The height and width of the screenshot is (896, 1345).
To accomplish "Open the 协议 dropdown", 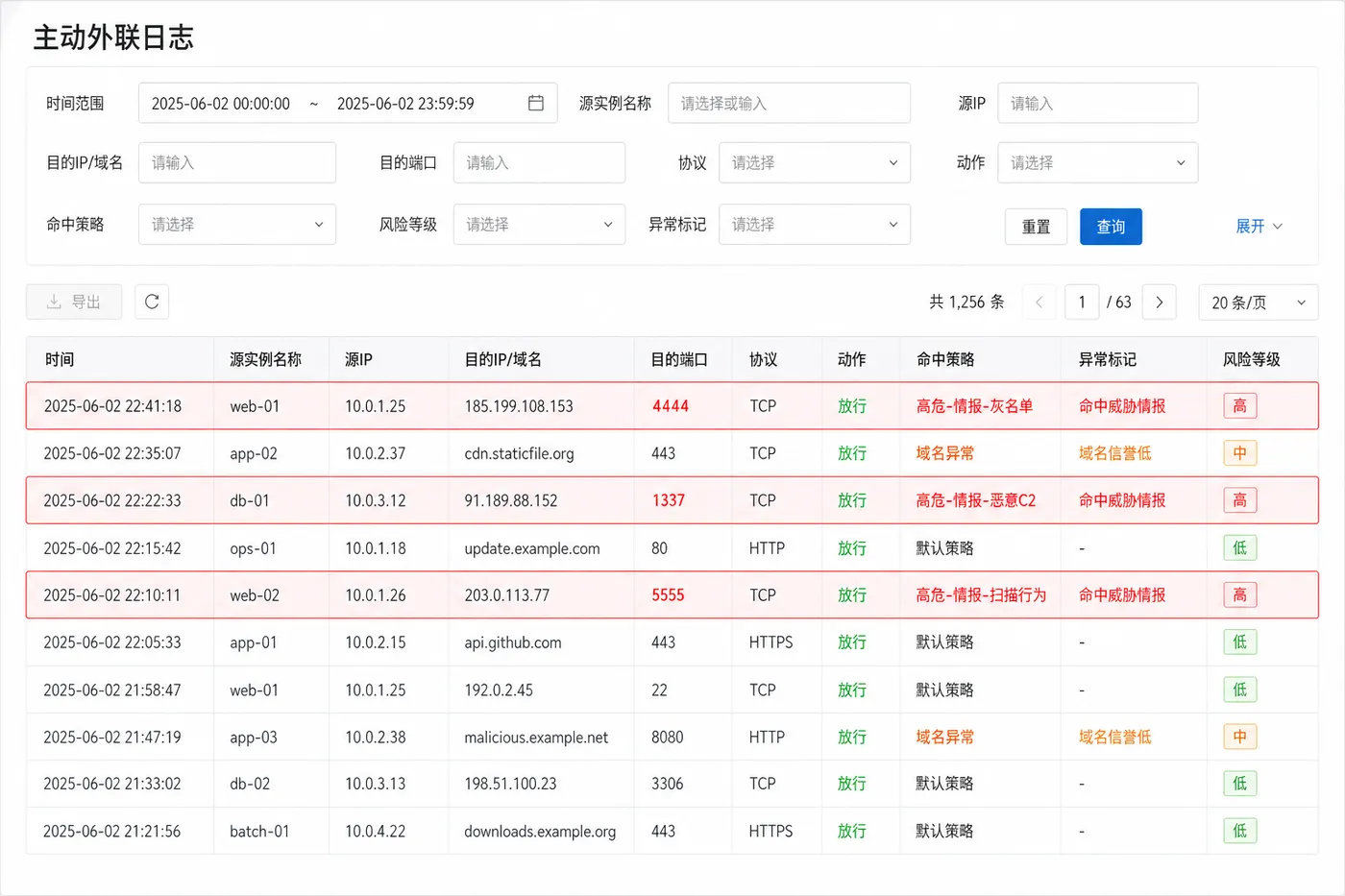I will pyautogui.click(x=815, y=163).
